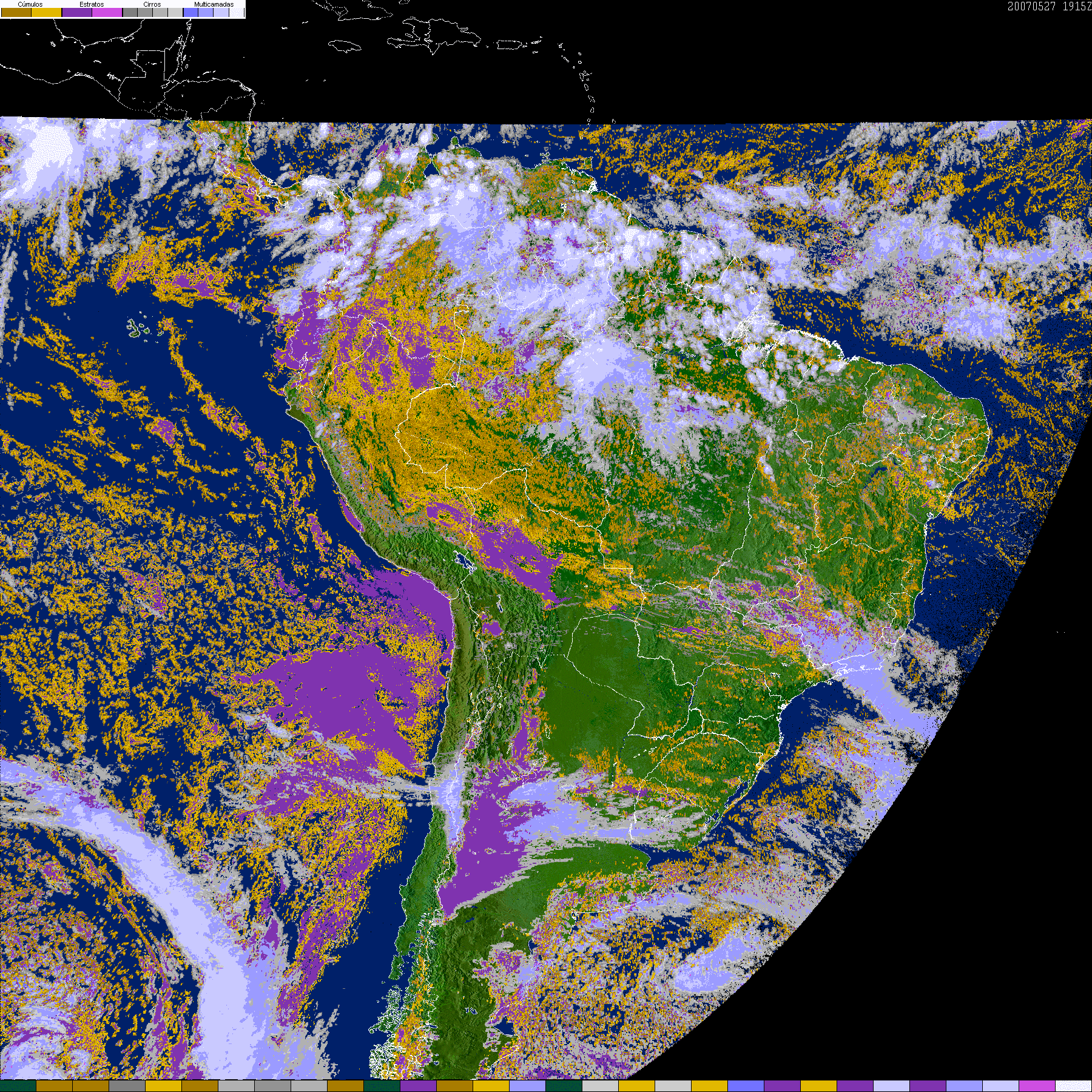Select the dark brown Cúmulos legend swatch

point(16,12)
